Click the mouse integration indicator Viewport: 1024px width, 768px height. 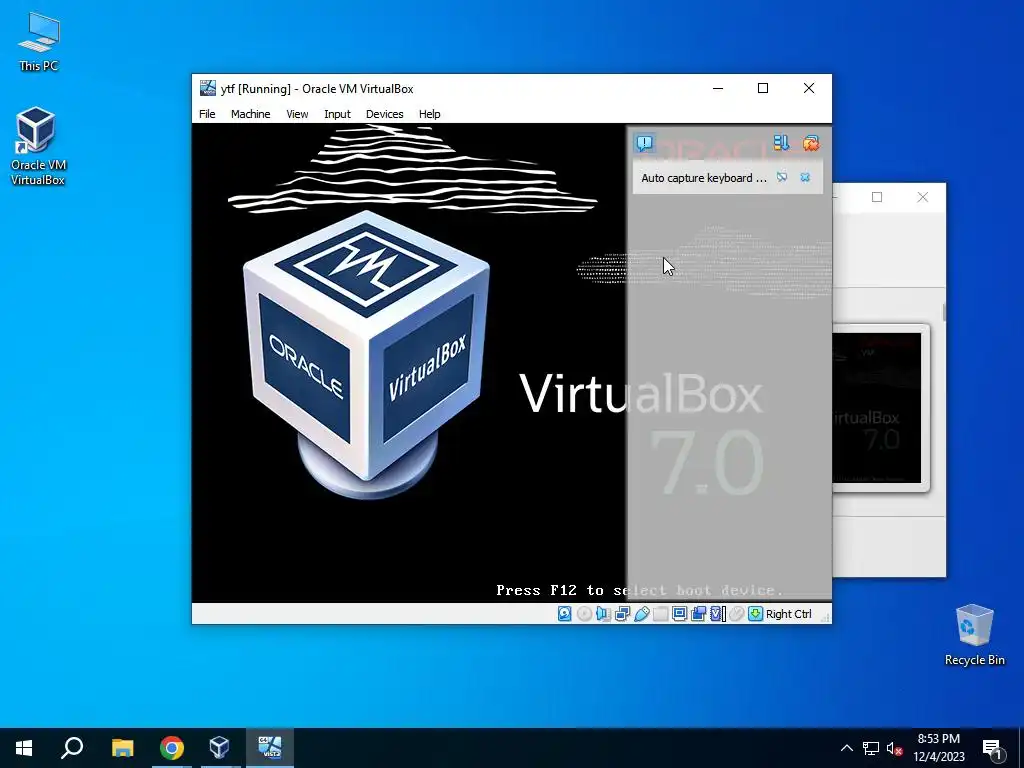[737, 614]
